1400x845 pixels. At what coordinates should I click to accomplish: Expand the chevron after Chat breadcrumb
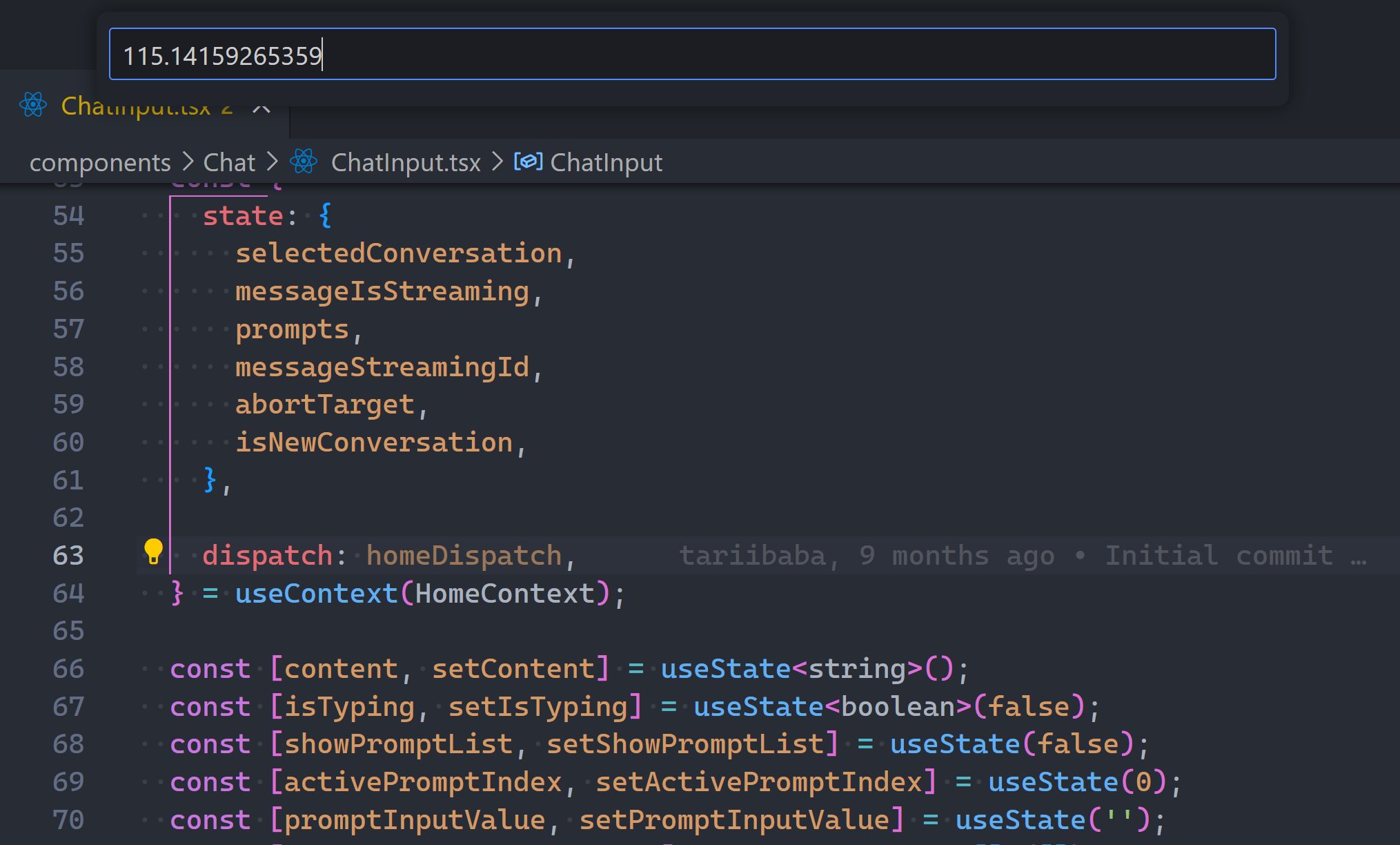click(273, 162)
